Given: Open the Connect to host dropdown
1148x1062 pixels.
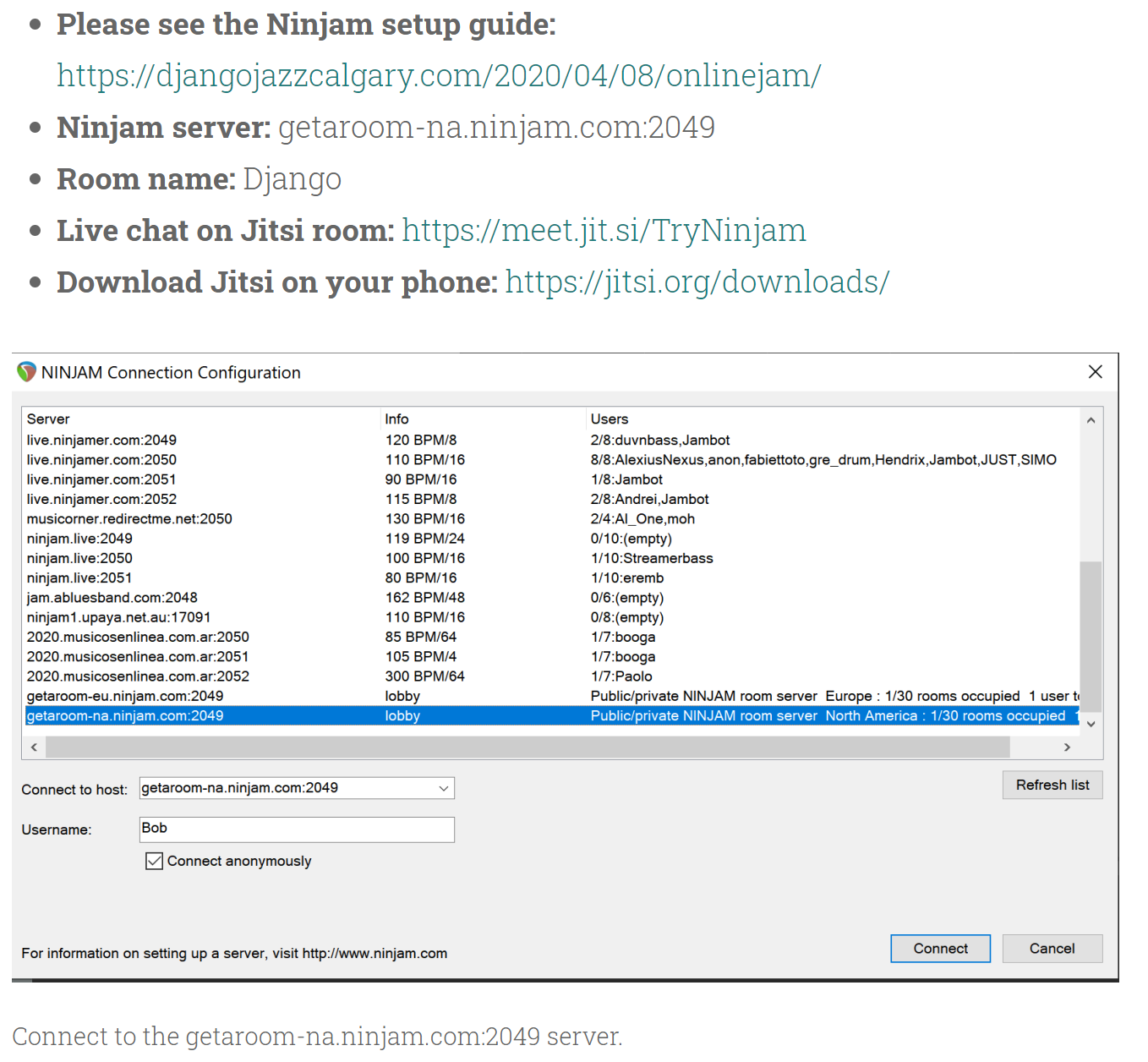Looking at the screenshot, I should 443,788.
